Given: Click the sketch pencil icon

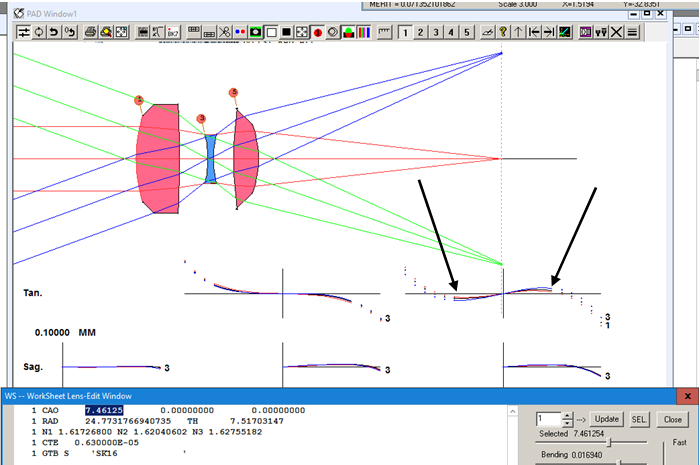Looking at the screenshot, I should tap(488, 32).
